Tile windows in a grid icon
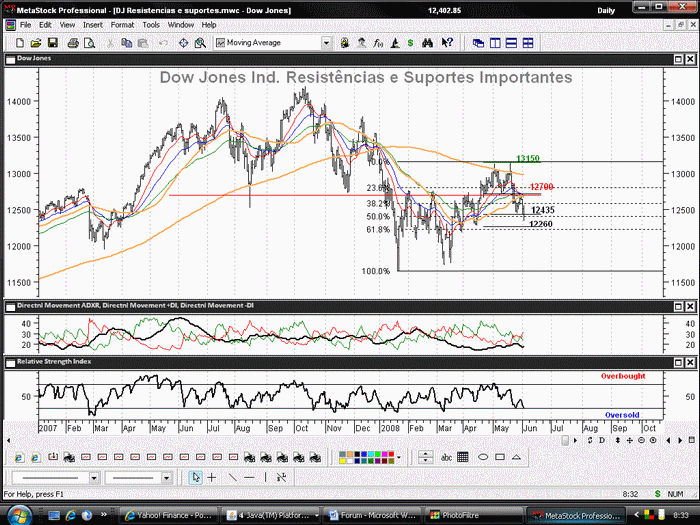The height and width of the screenshot is (525, 700). [x=528, y=43]
